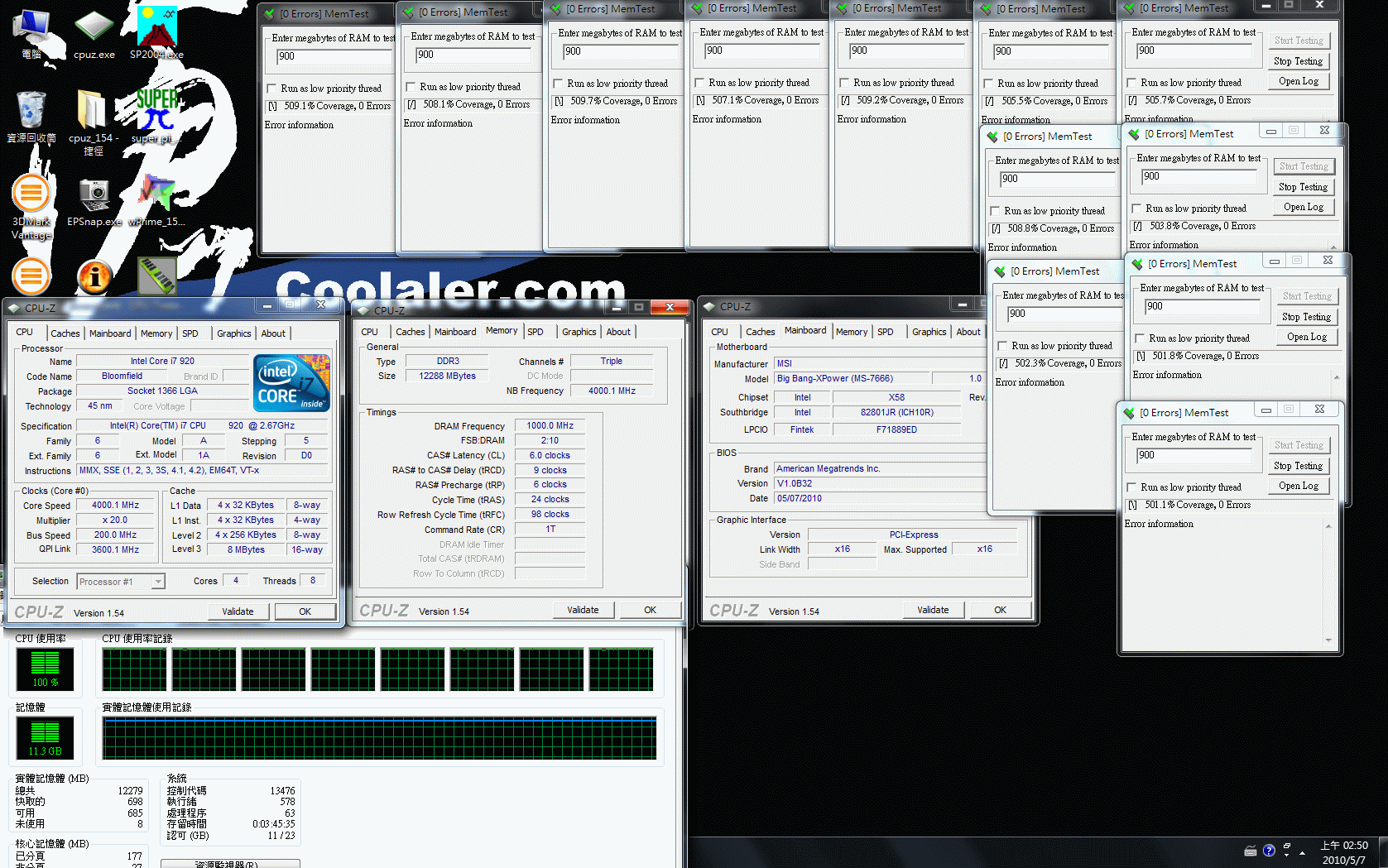Viewport: 1388px width, 868px height.
Task: Click title icon of 501.1% coverage MemTest
Action: tap(1129, 413)
